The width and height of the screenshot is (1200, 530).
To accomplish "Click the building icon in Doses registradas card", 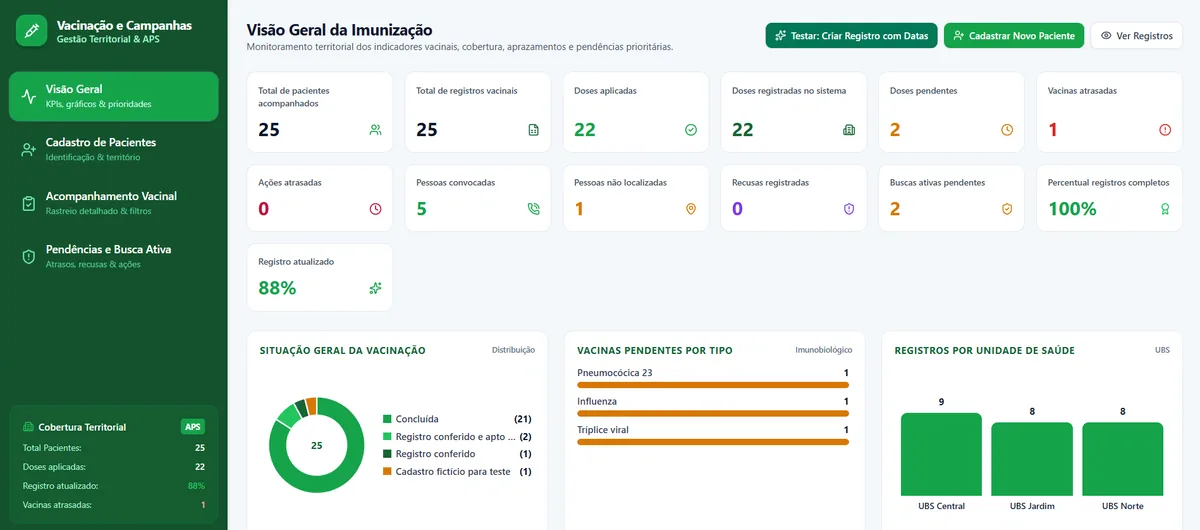I will pyautogui.click(x=849, y=130).
